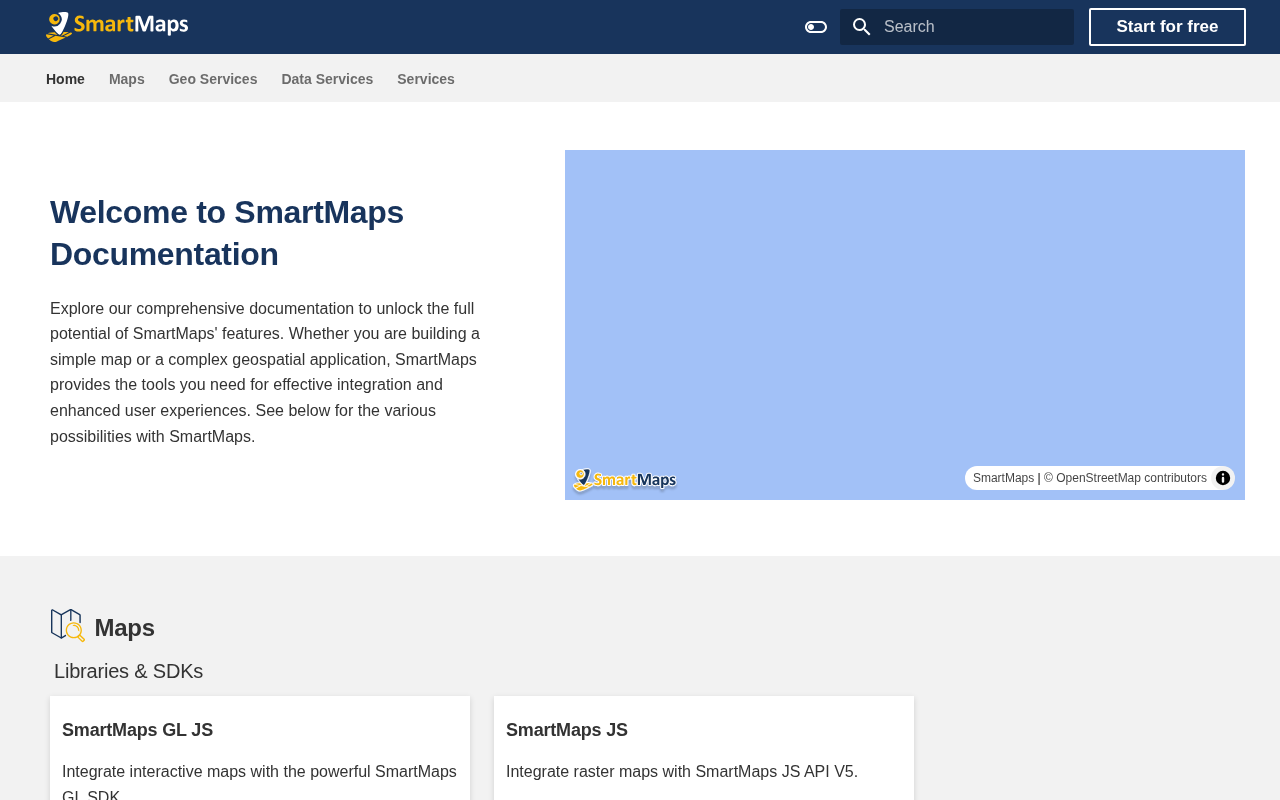Open the SmartMaps attribution link

coord(1003,478)
